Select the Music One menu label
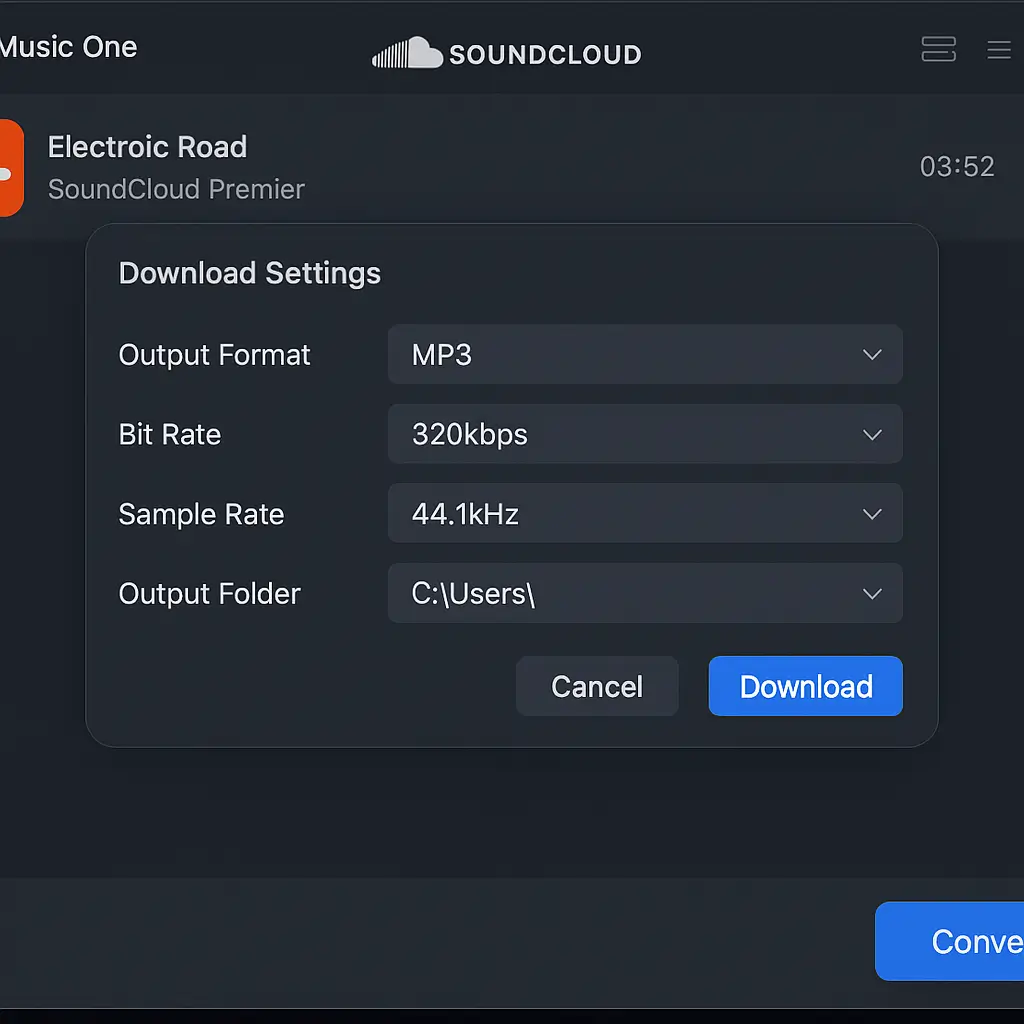Viewport: 1024px width, 1024px height. 68,46
